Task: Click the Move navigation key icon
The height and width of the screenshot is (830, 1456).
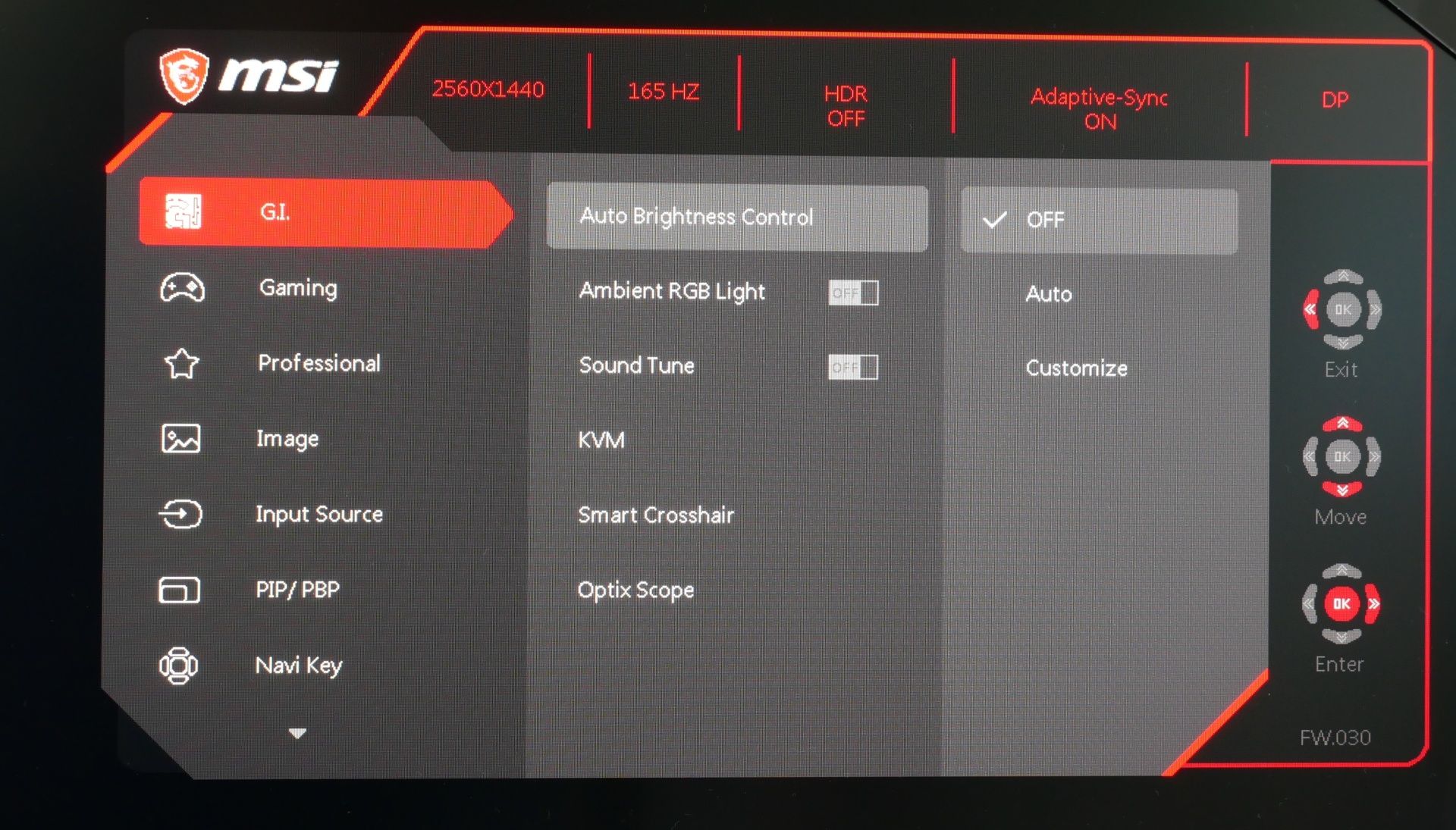Action: click(x=1341, y=456)
